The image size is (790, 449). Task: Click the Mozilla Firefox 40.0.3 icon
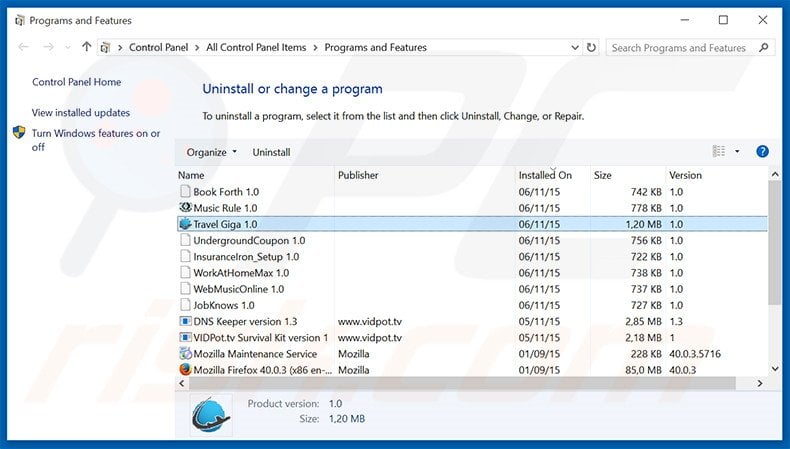coord(185,369)
